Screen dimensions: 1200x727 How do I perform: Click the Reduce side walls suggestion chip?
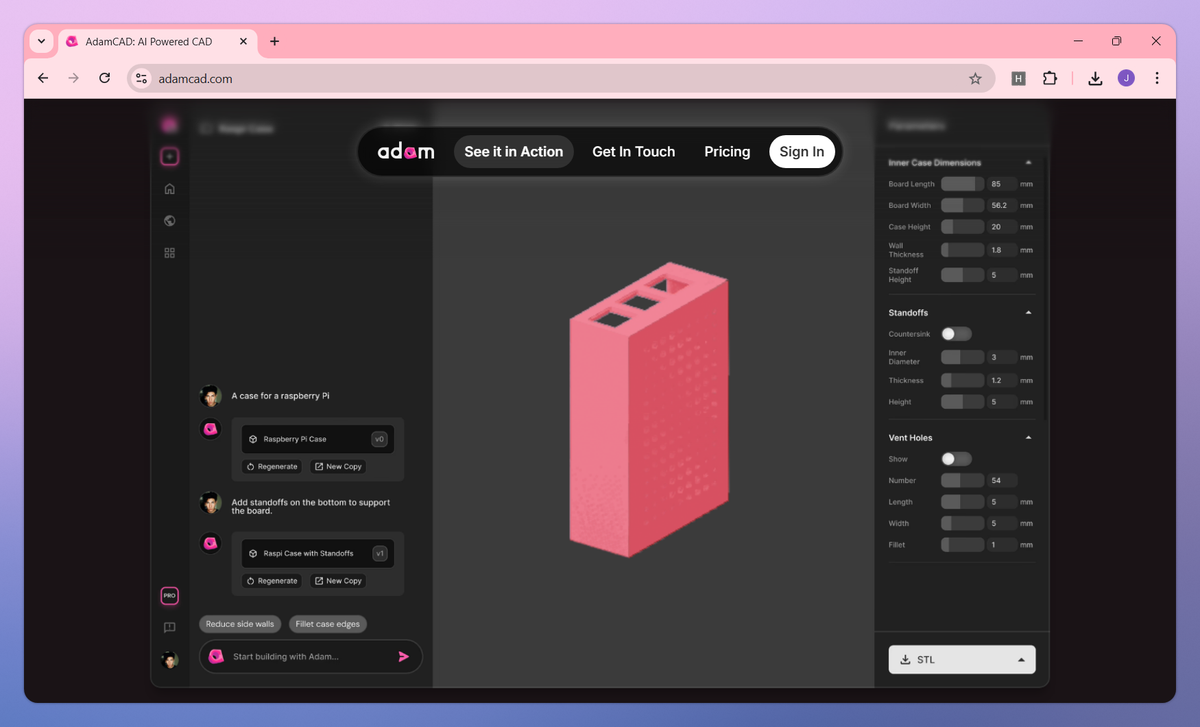[x=239, y=623]
